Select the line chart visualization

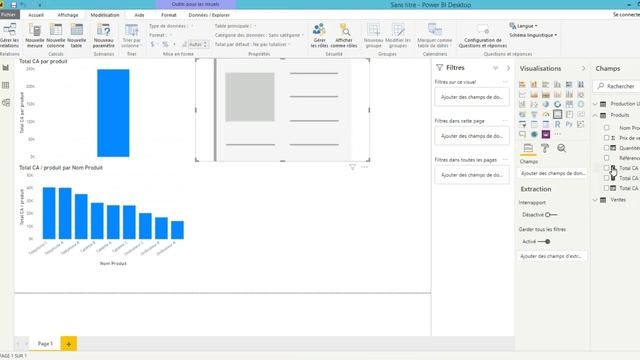[x=522, y=94]
